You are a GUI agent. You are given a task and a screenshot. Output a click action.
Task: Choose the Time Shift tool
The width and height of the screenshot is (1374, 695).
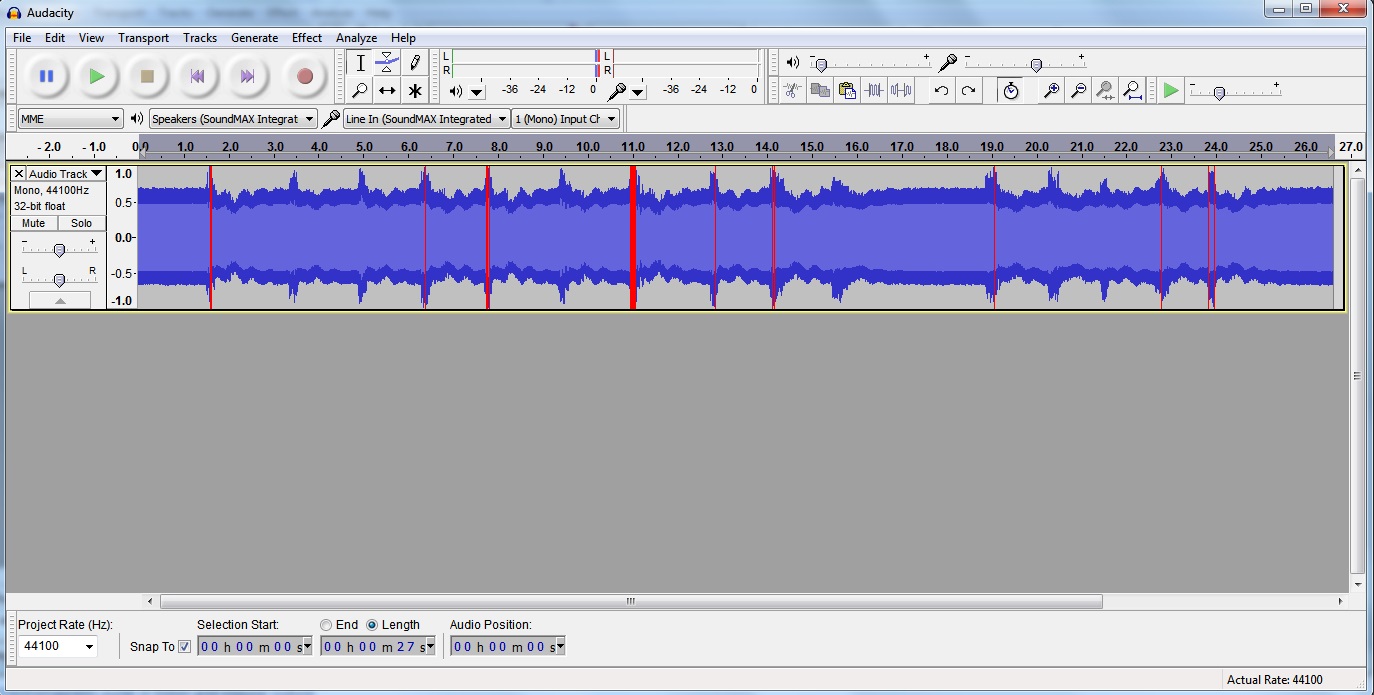[x=387, y=91]
